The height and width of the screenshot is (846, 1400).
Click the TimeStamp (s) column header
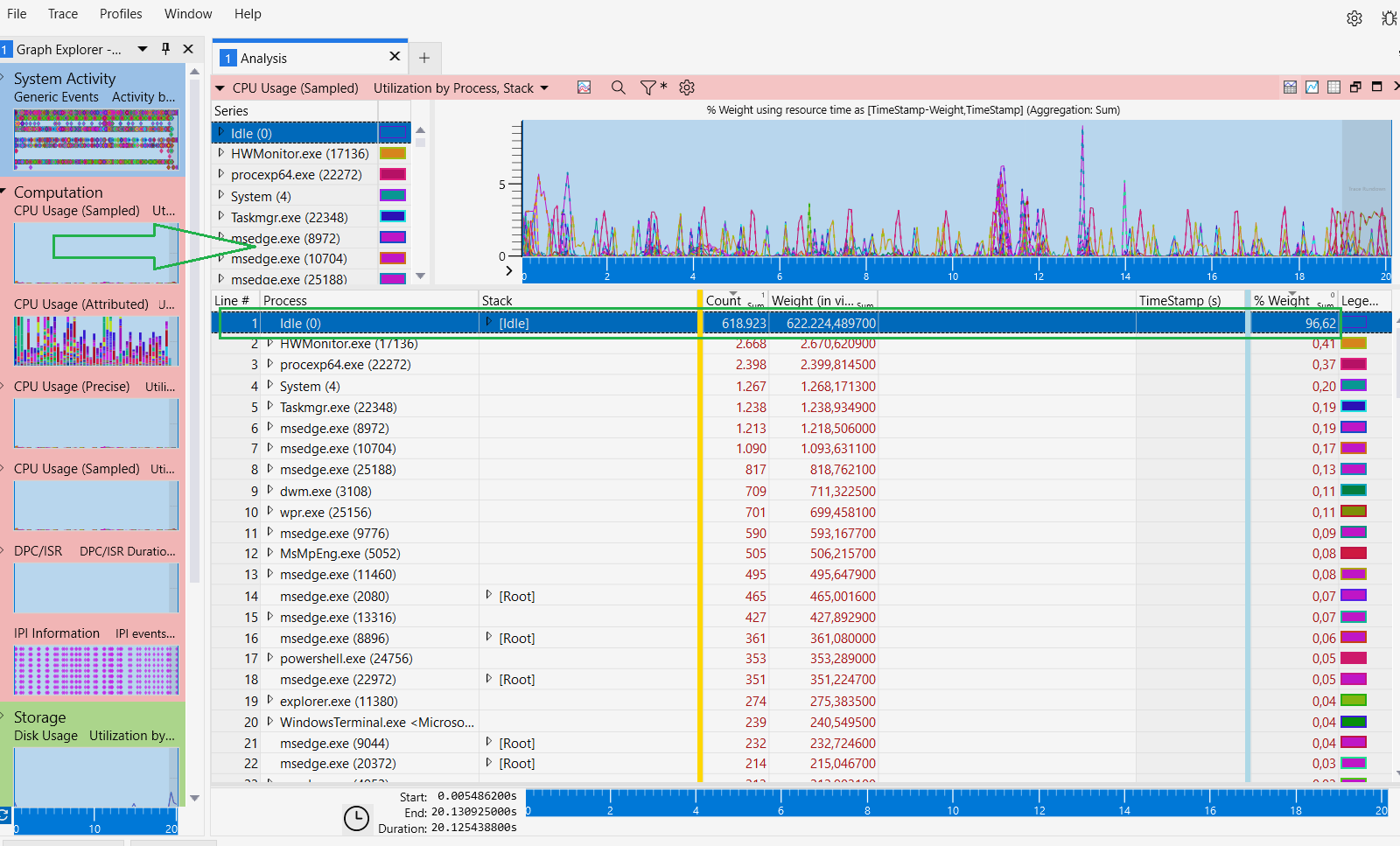1191,300
